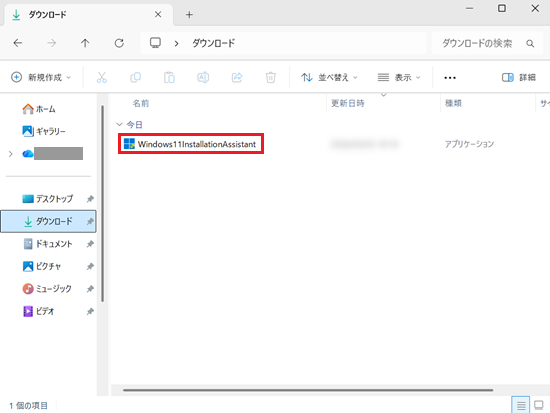Open ビデオ in the sidebar

39,311
